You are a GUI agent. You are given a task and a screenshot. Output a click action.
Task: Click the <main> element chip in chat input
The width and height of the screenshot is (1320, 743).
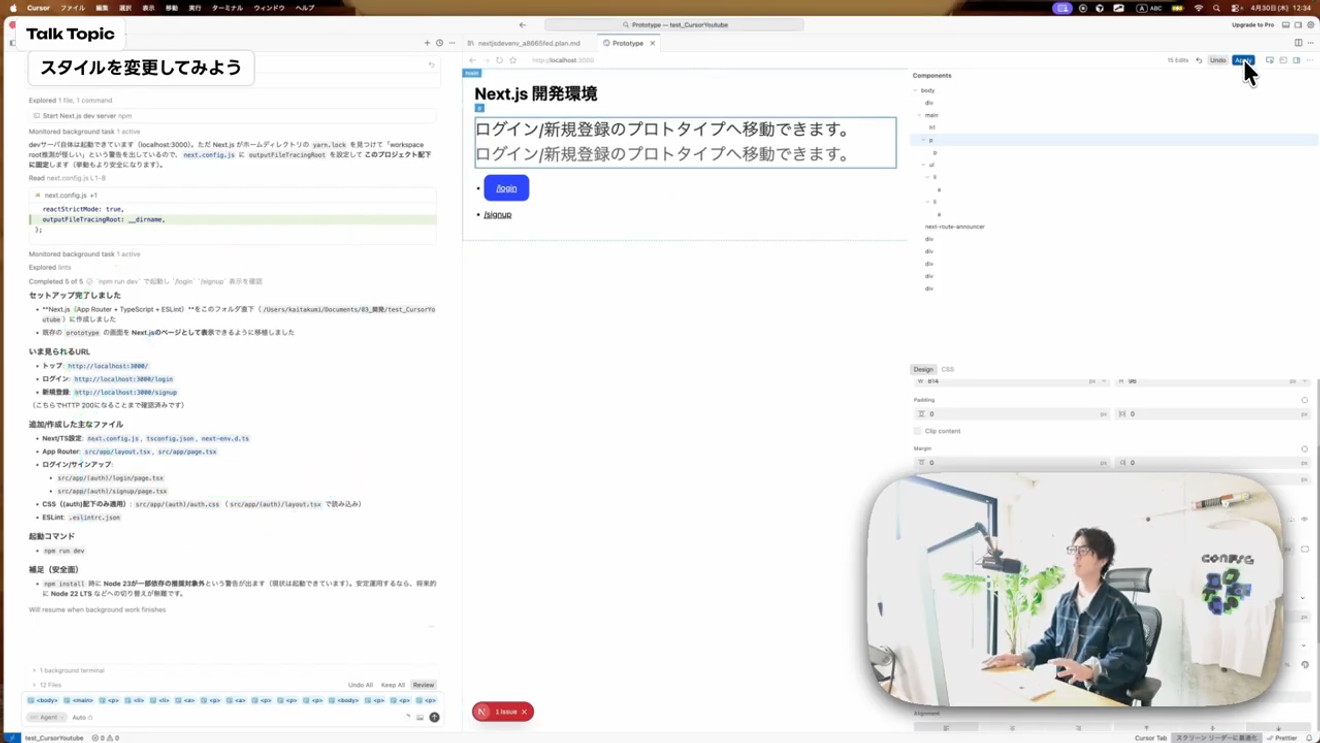(x=79, y=700)
